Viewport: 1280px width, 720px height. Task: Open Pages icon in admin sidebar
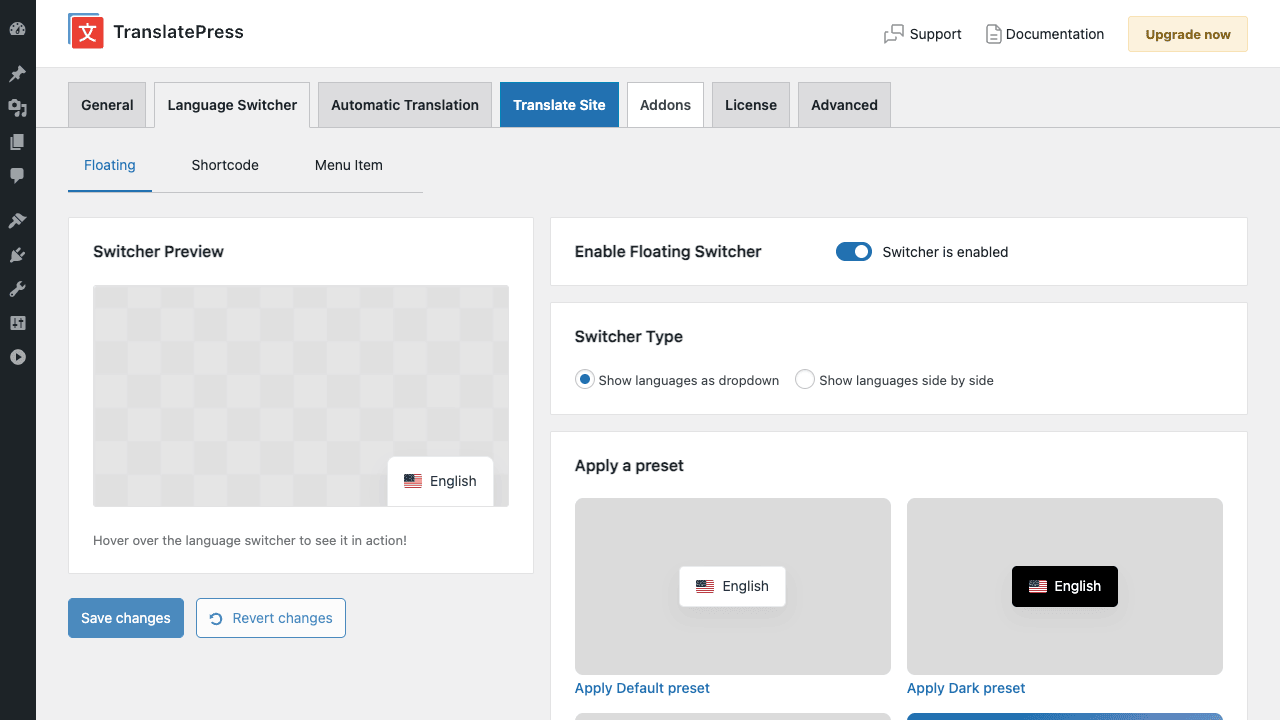click(17, 142)
